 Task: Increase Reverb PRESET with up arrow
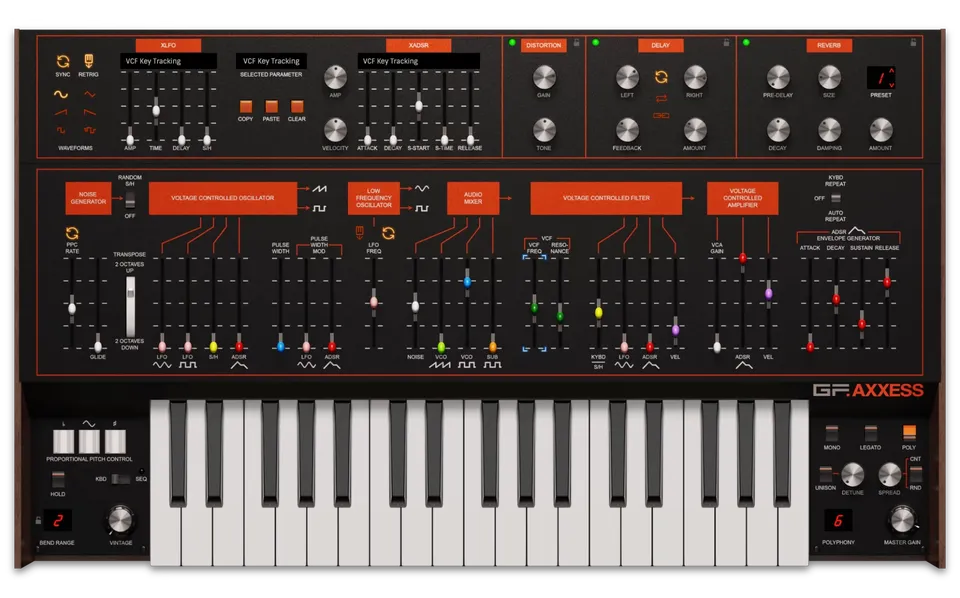click(x=891, y=71)
